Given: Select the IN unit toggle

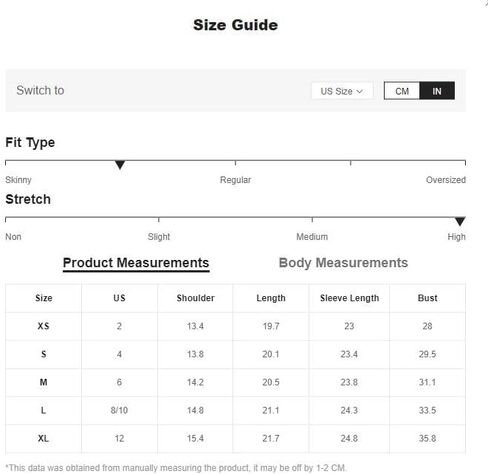Looking at the screenshot, I should (x=437, y=91).
